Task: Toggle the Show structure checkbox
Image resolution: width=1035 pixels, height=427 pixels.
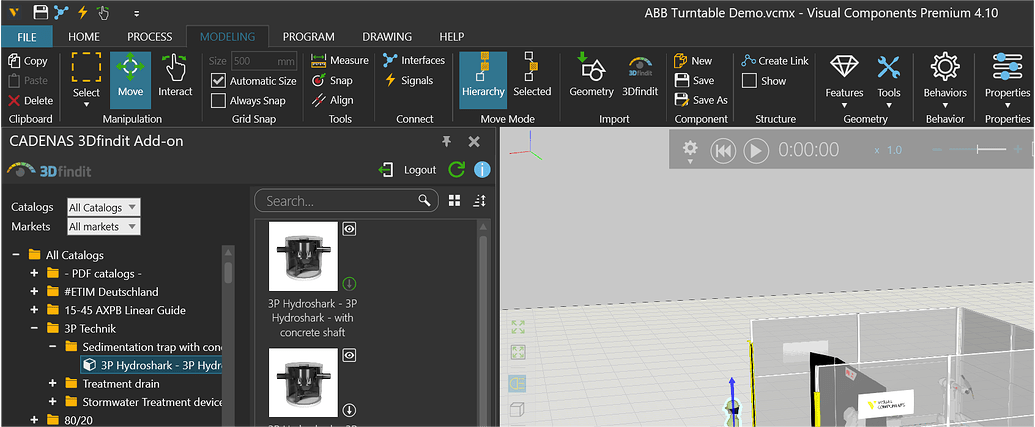Action: 749,81
